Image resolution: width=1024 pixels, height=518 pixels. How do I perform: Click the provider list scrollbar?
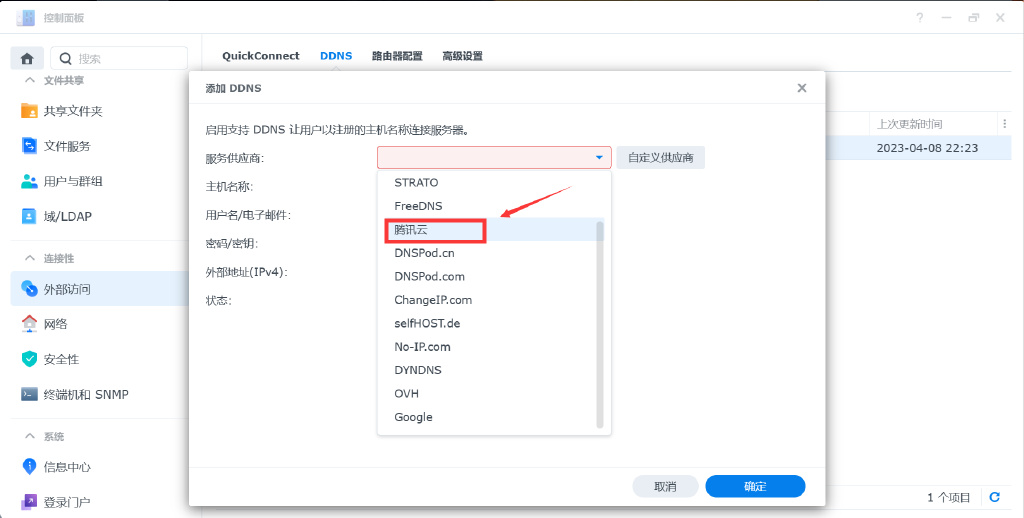click(x=600, y=325)
